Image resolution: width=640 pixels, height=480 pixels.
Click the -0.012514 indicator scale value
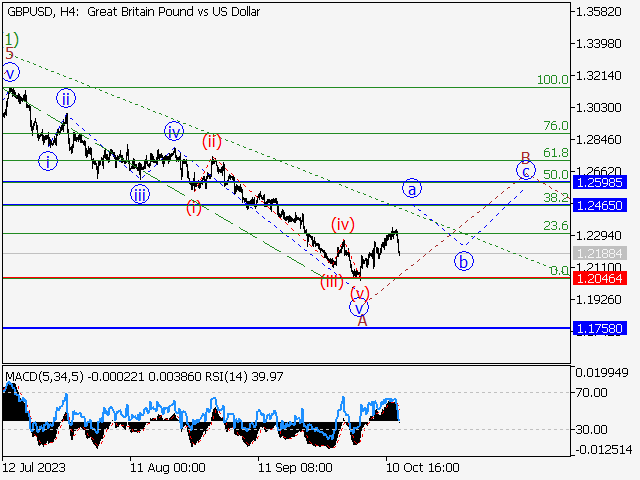click(604, 450)
